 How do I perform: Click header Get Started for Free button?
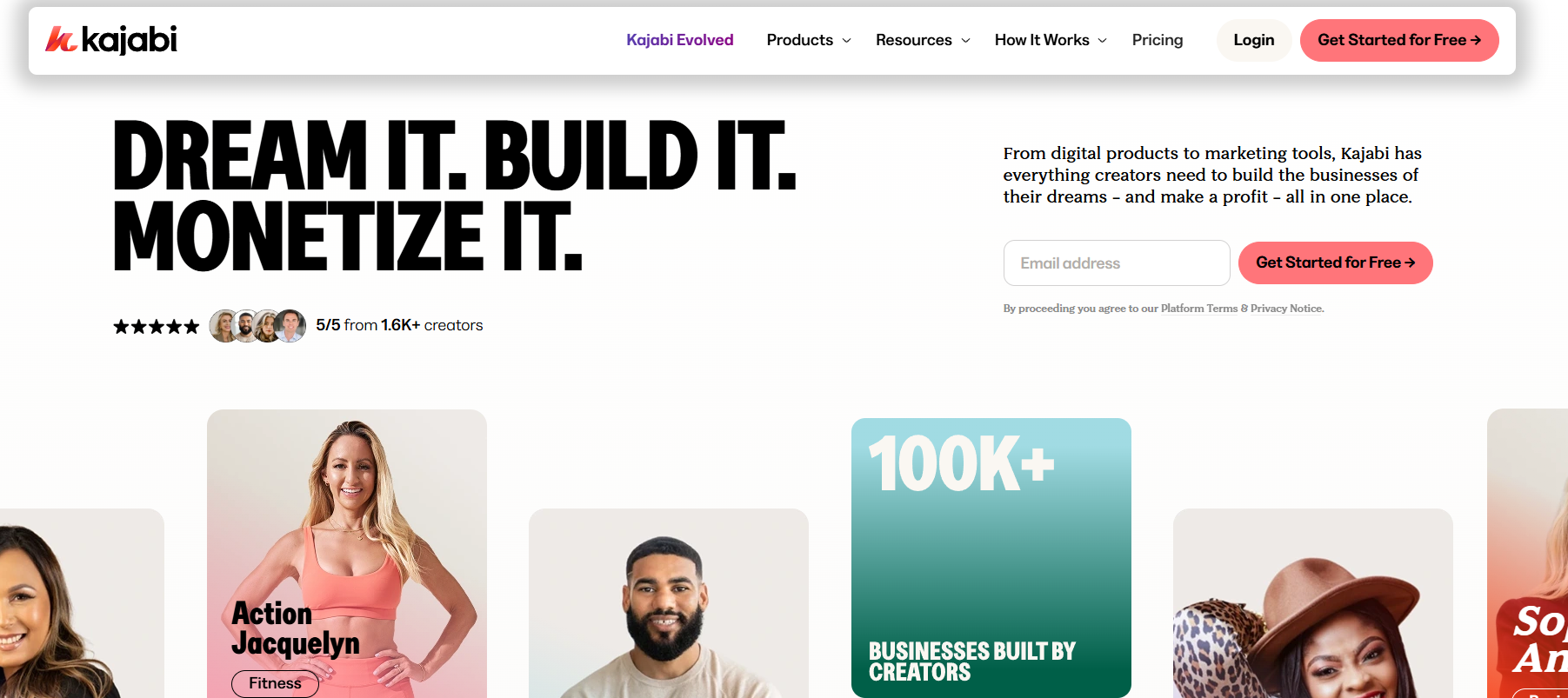click(x=1399, y=40)
